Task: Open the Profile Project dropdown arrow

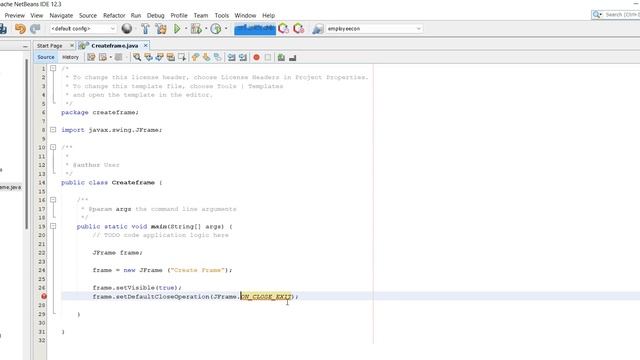Action: pos(226,29)
